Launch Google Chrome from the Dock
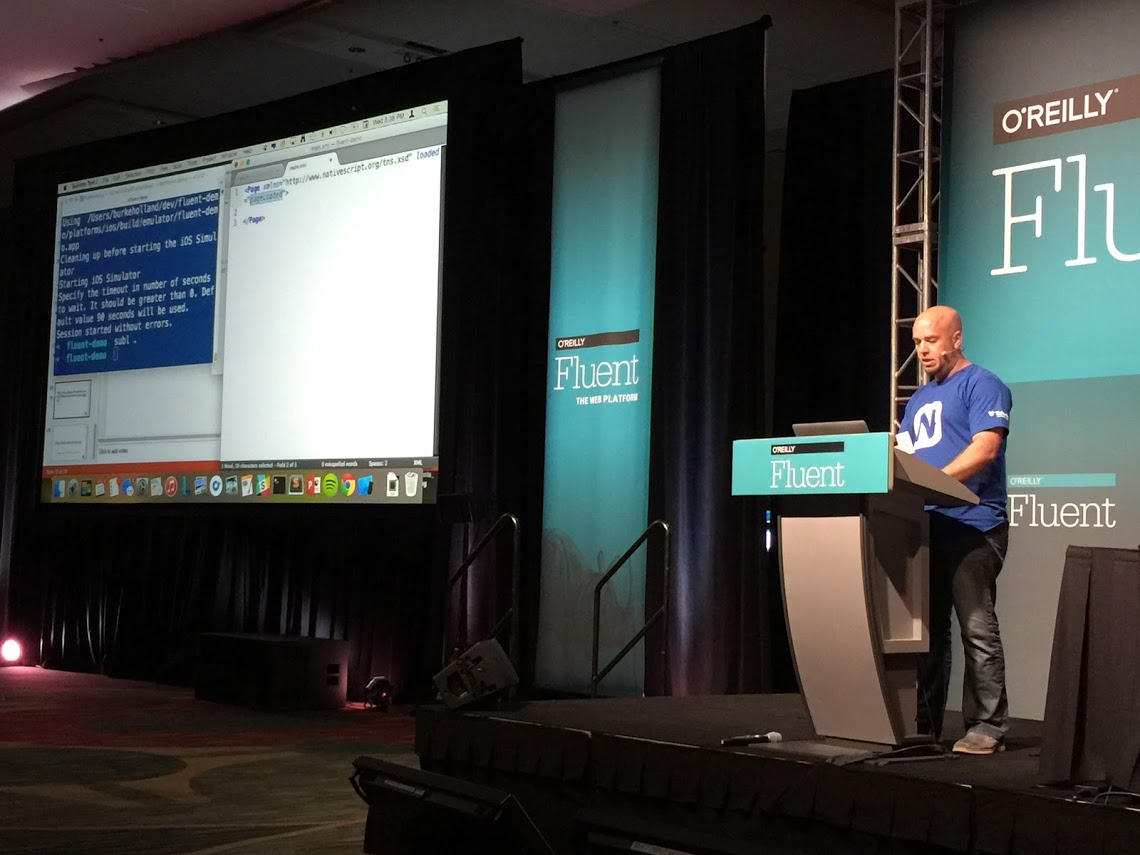Viewport: 1140px width, 855px height. pos(348,487)
